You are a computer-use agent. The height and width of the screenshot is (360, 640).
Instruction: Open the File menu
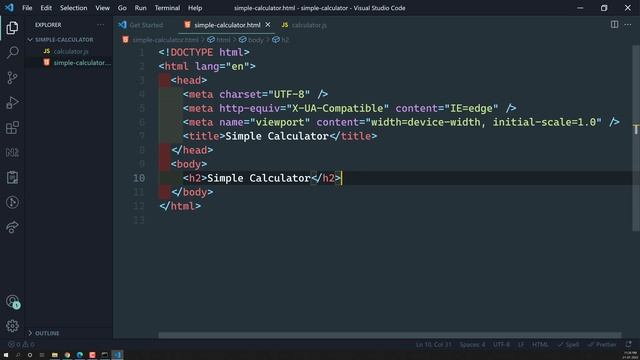tap(27, 8)
